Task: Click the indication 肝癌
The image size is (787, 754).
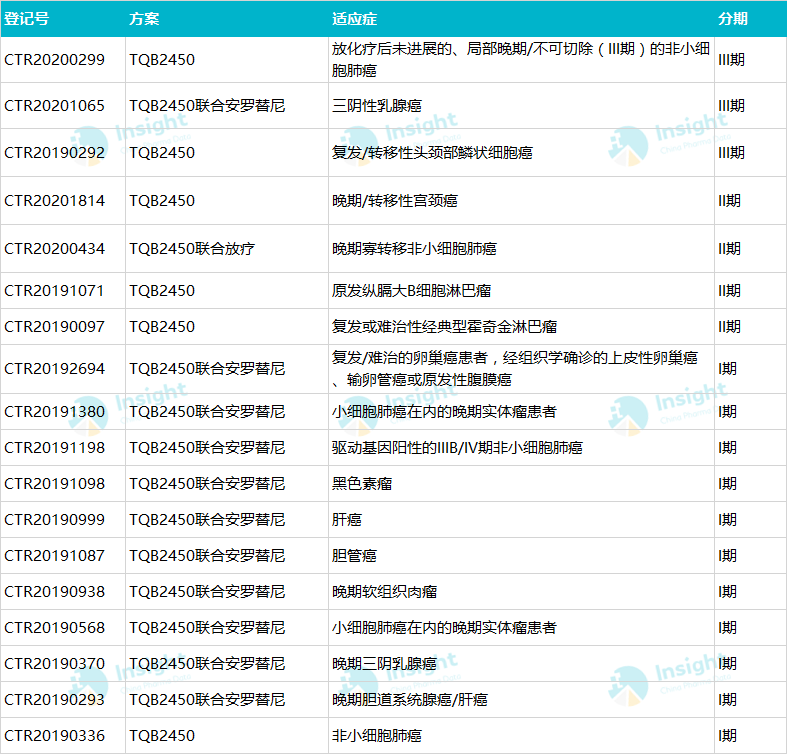Action: click(347, 520)
